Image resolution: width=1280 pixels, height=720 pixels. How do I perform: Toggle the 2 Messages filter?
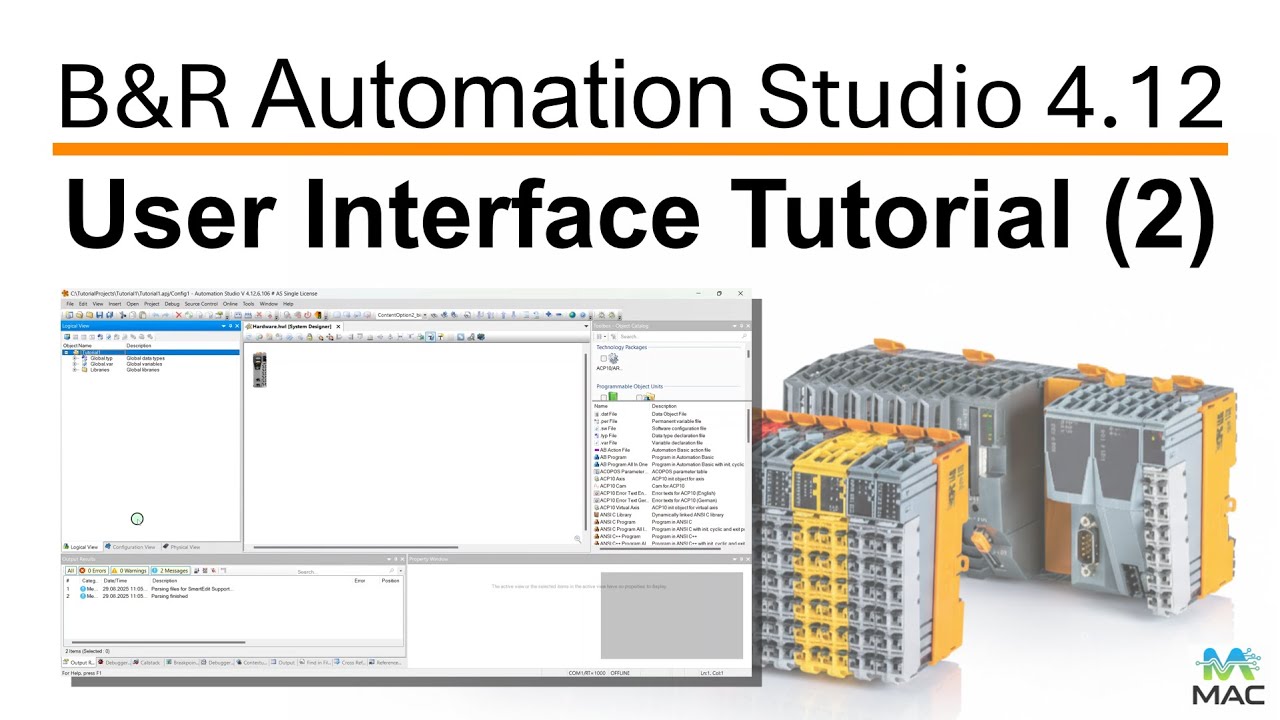pyautogui.click(x=170, y=571)
